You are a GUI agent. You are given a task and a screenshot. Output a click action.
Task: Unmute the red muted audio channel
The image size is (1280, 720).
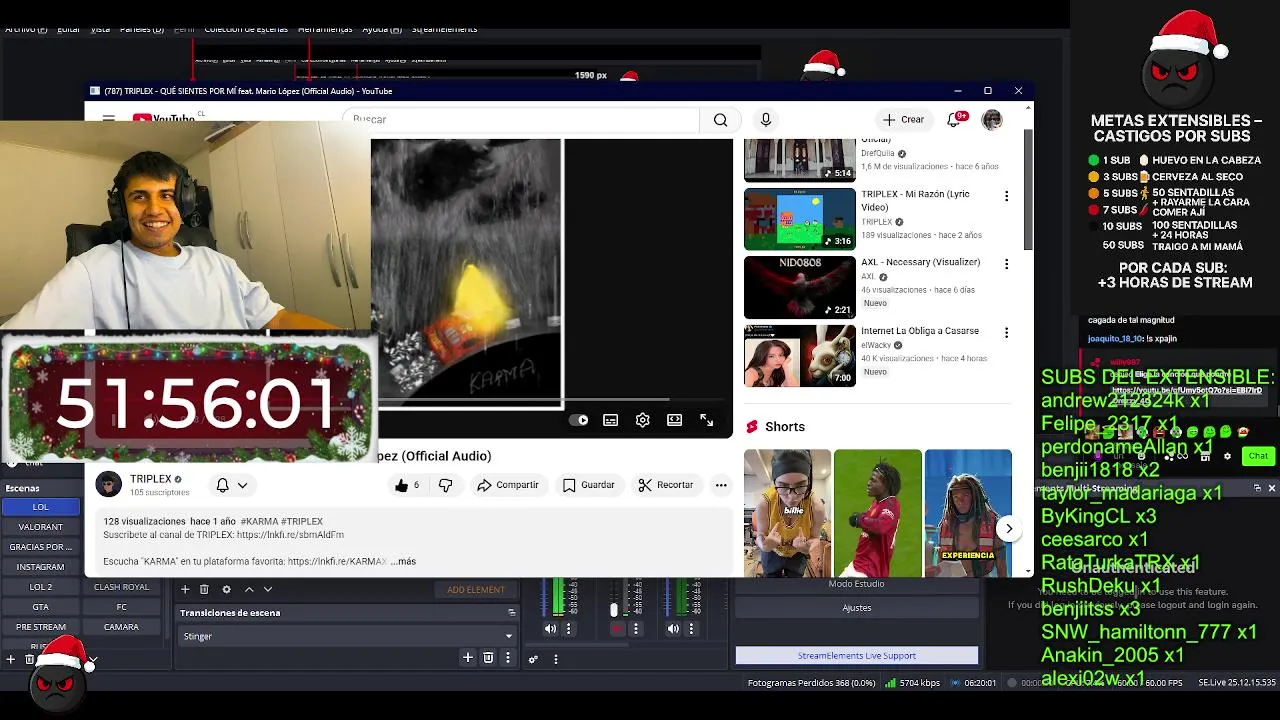pyautogui.click(x=617, y=629)
